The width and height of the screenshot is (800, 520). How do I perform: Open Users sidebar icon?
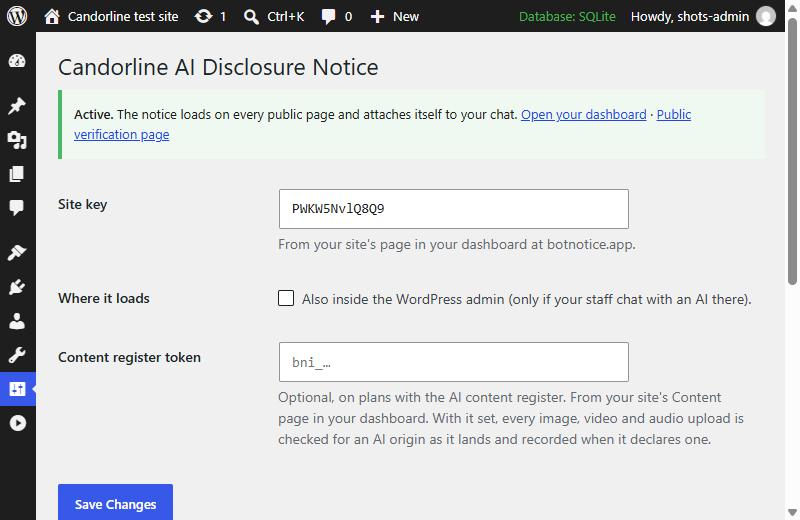(17, 321)
